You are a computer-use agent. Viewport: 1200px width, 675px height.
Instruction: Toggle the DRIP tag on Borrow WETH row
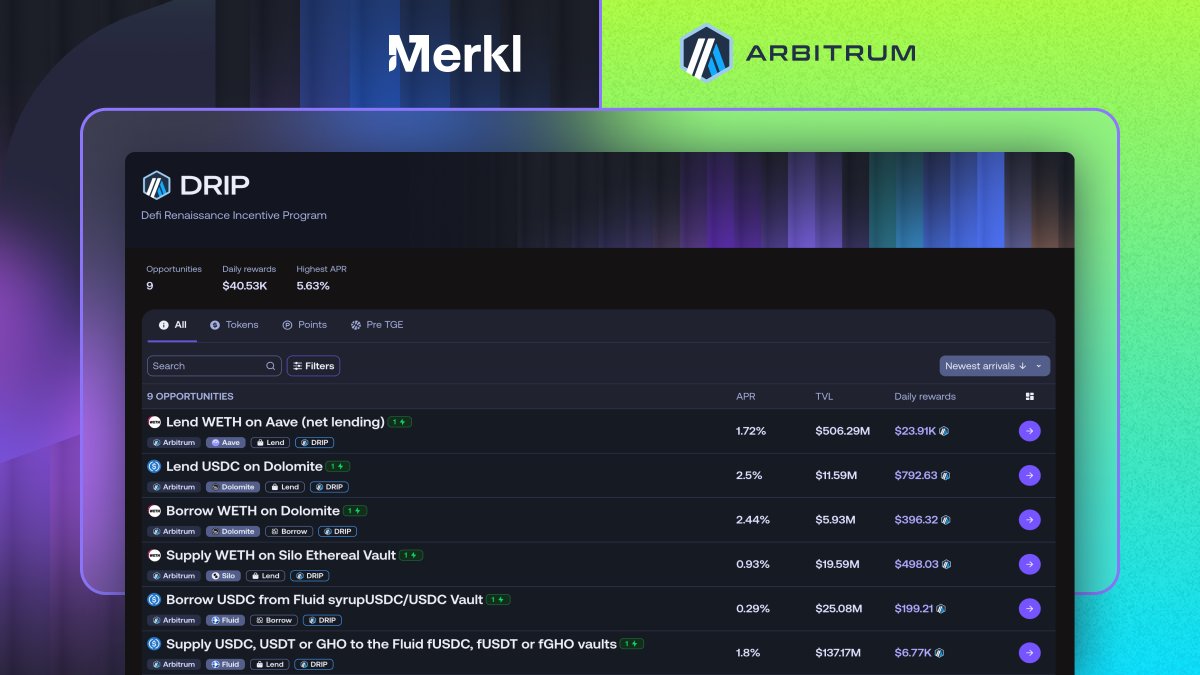(337, 531)
